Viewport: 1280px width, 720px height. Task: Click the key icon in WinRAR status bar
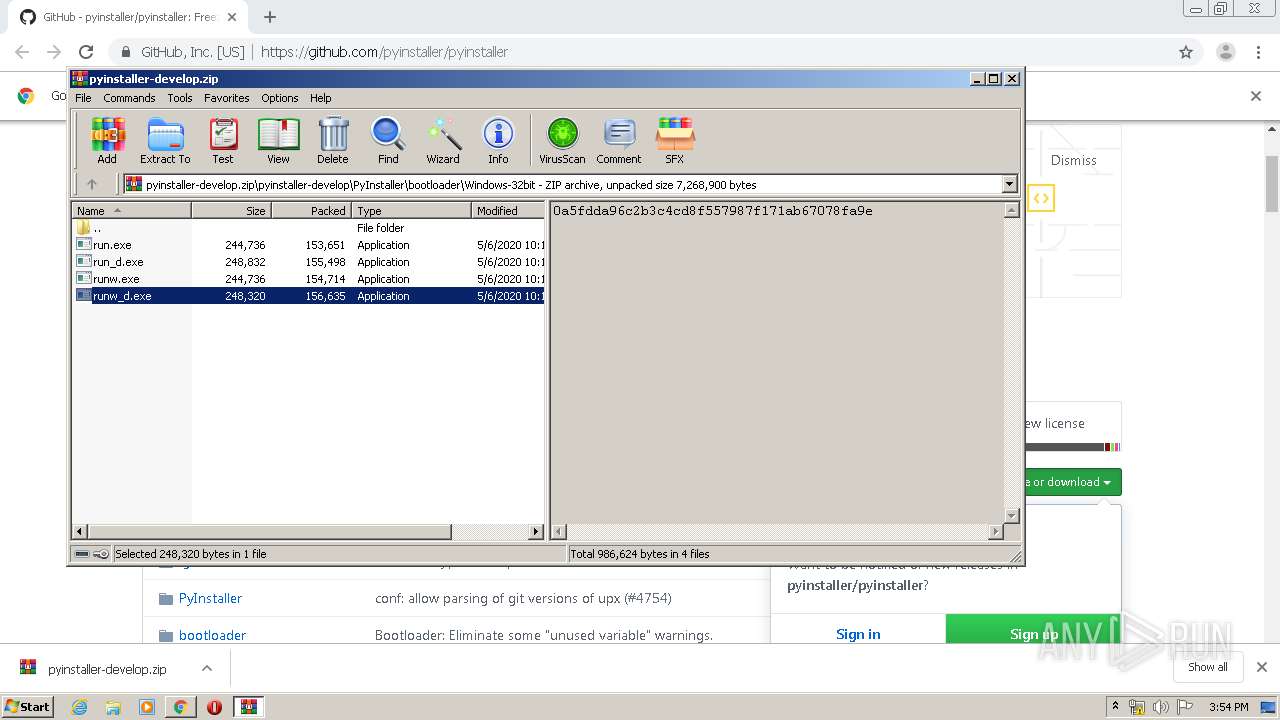click(100, 554)
